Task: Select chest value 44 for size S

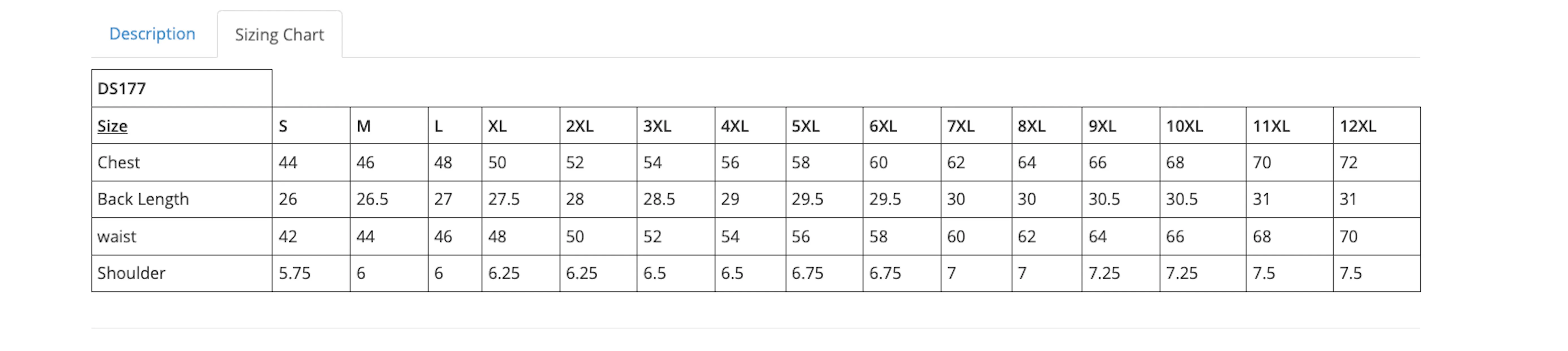Action: tap(288, 163)
